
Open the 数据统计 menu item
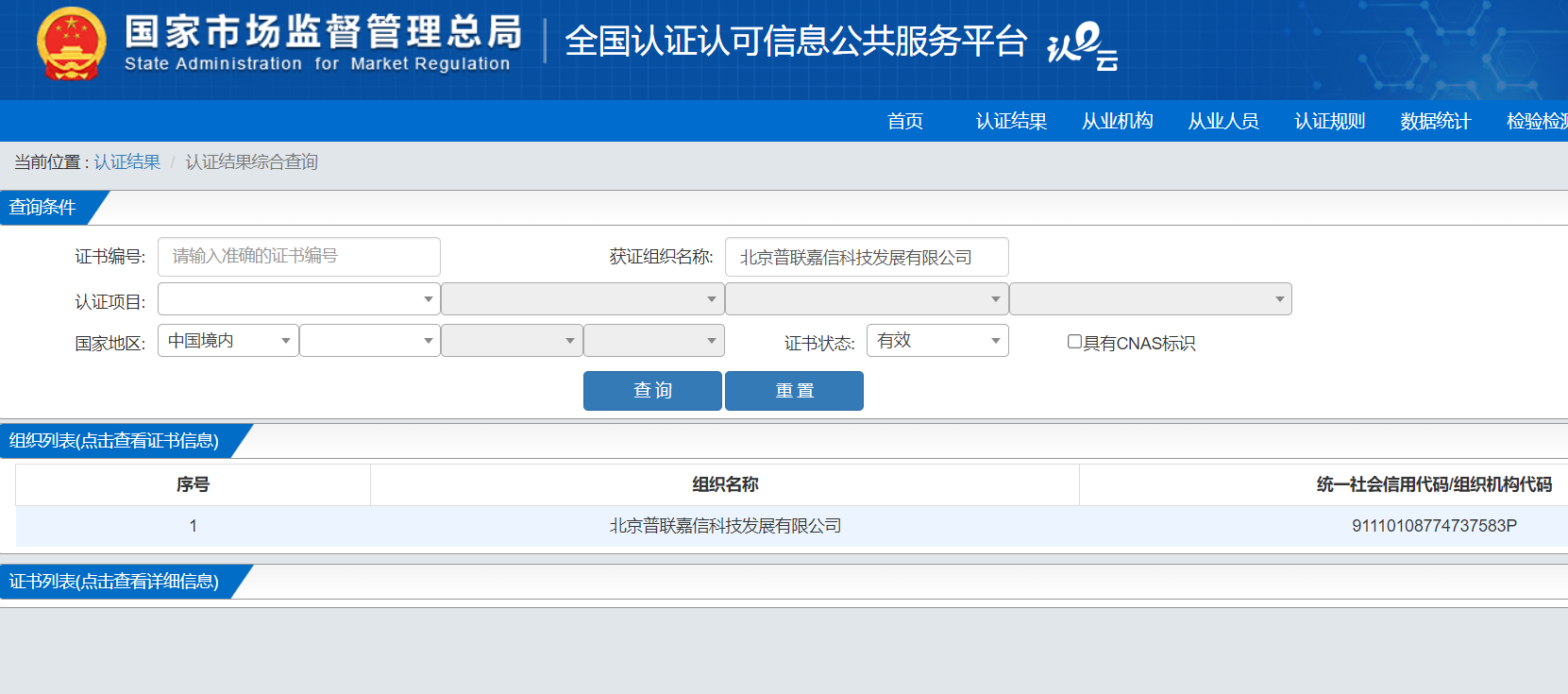pos(1435,121)
